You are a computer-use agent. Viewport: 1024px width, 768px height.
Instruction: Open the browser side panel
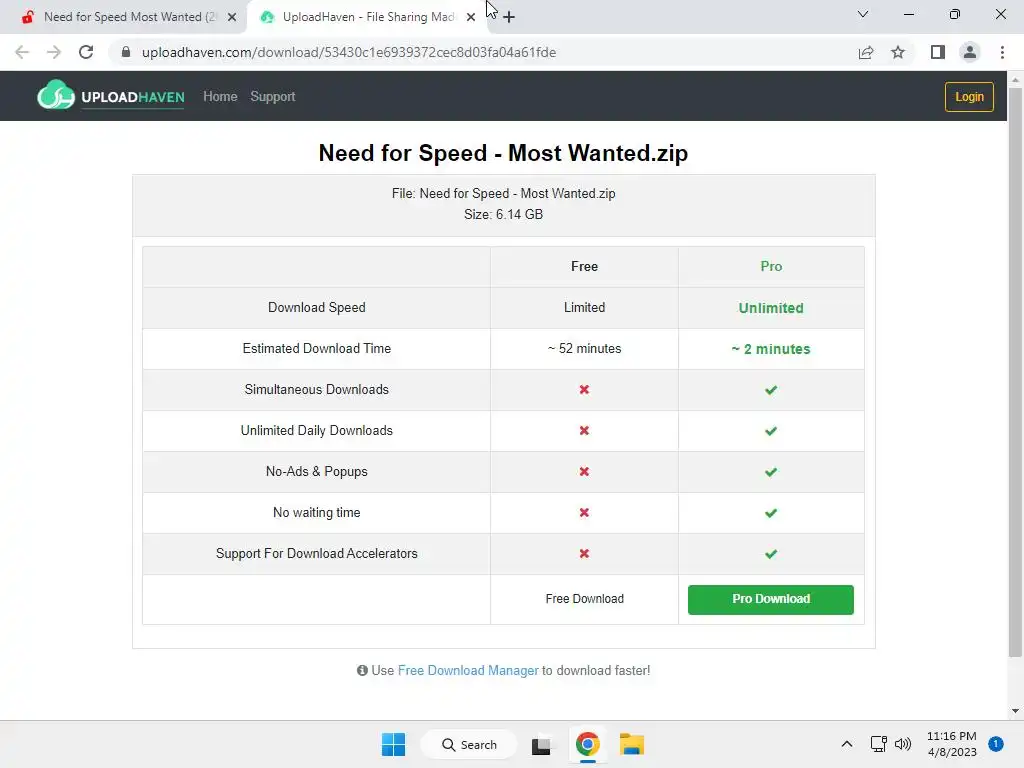(938, 52)
